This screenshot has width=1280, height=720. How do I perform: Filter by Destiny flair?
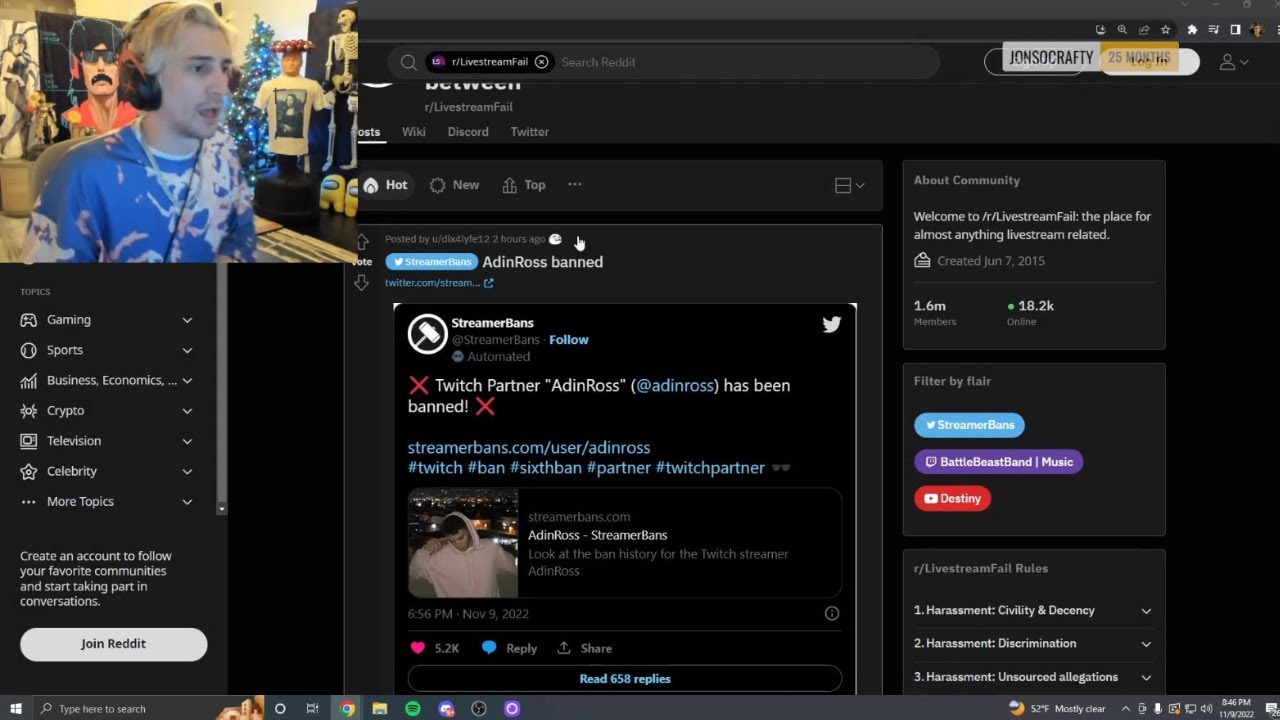click(952, 499)
